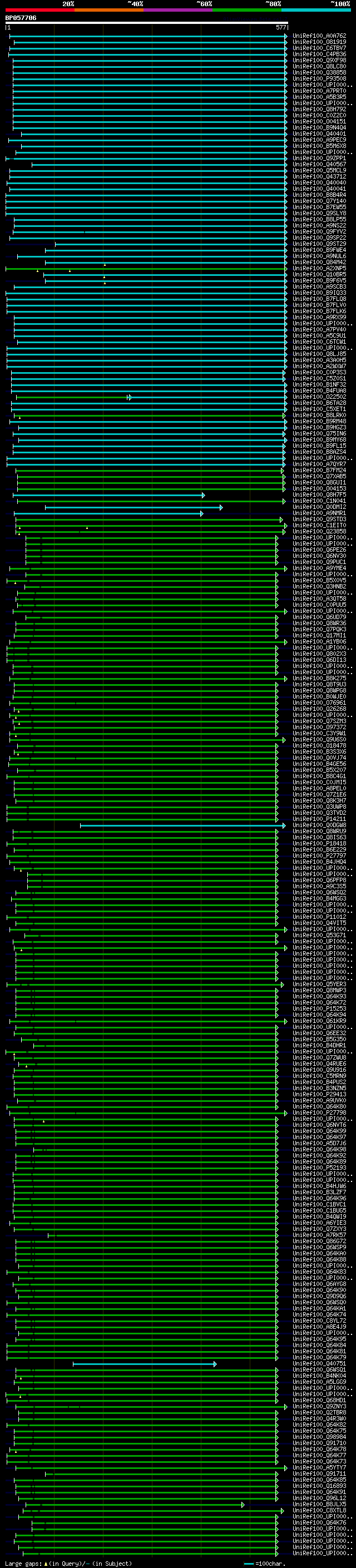Image resolution: width=356 pixels, height=1568 pixels.
Task: Select the UniRef100_A9NS22 label
Action: click(319, 225)
